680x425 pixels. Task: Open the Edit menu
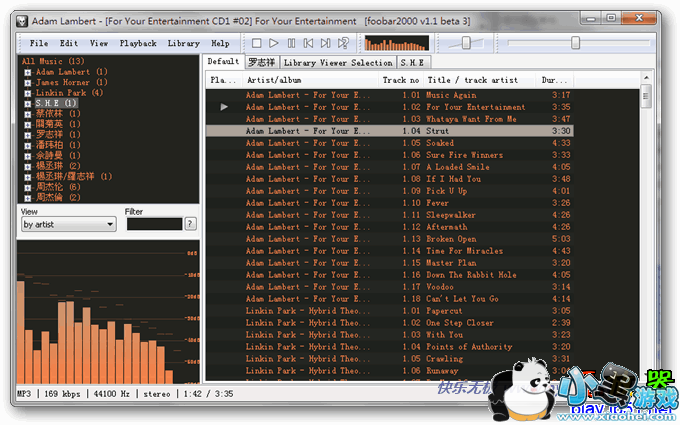[x=69, y=43]
